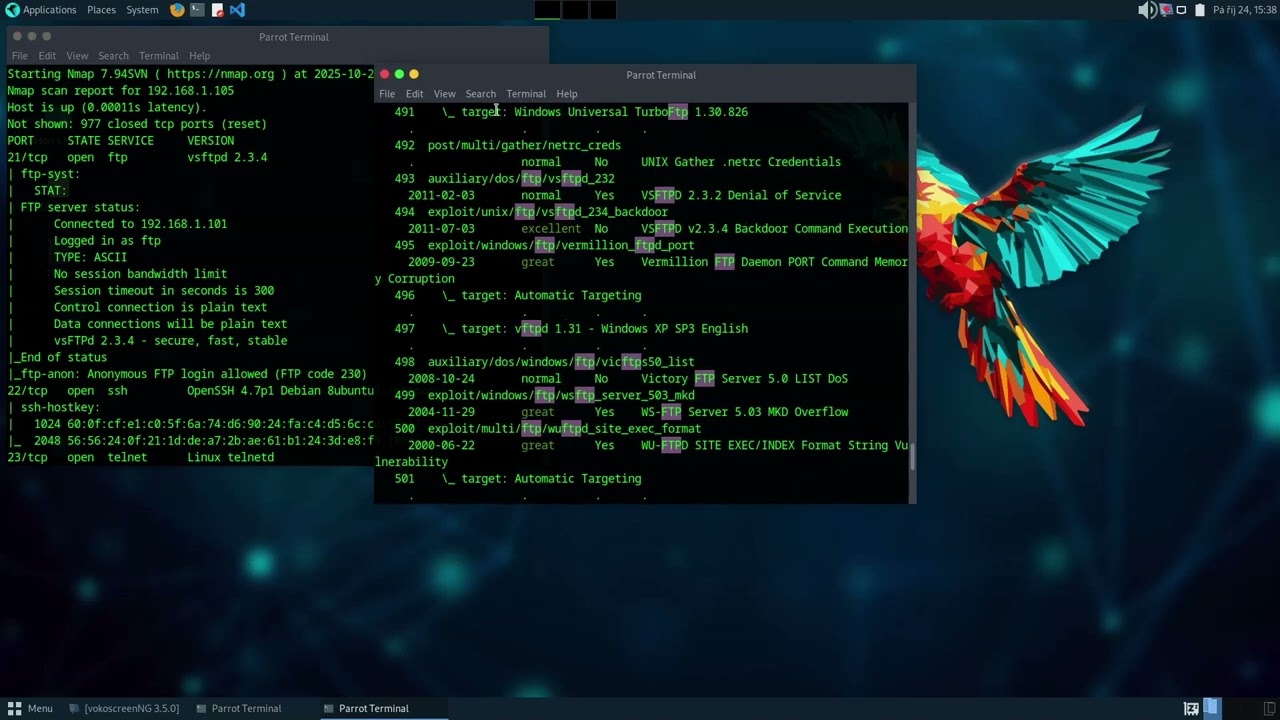Screen dimensions: 1280x720
Task: Open the System menu in top panel
Action: coord(142,10)
